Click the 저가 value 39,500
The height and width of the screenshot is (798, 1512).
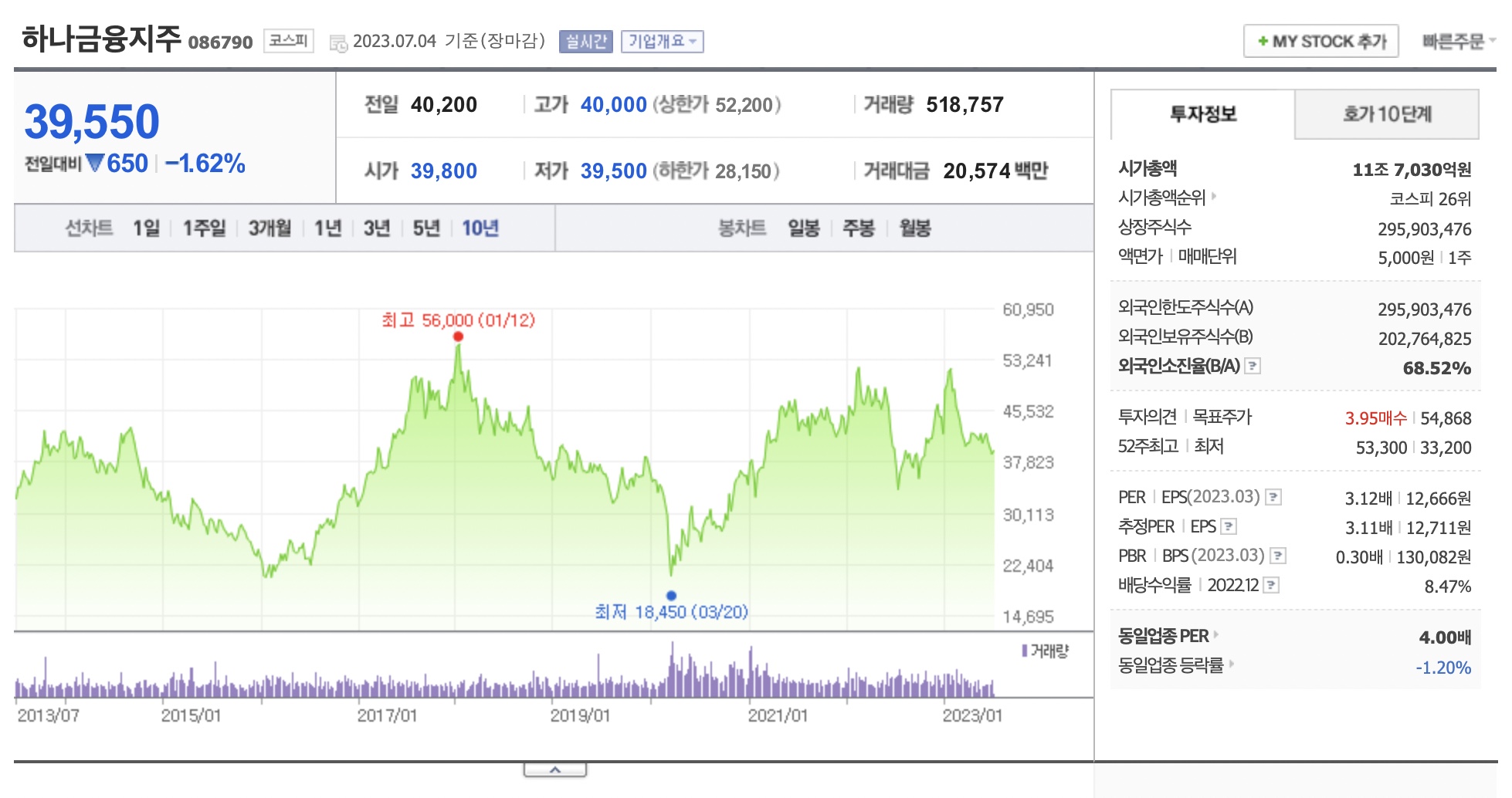[x=613, y=171]
